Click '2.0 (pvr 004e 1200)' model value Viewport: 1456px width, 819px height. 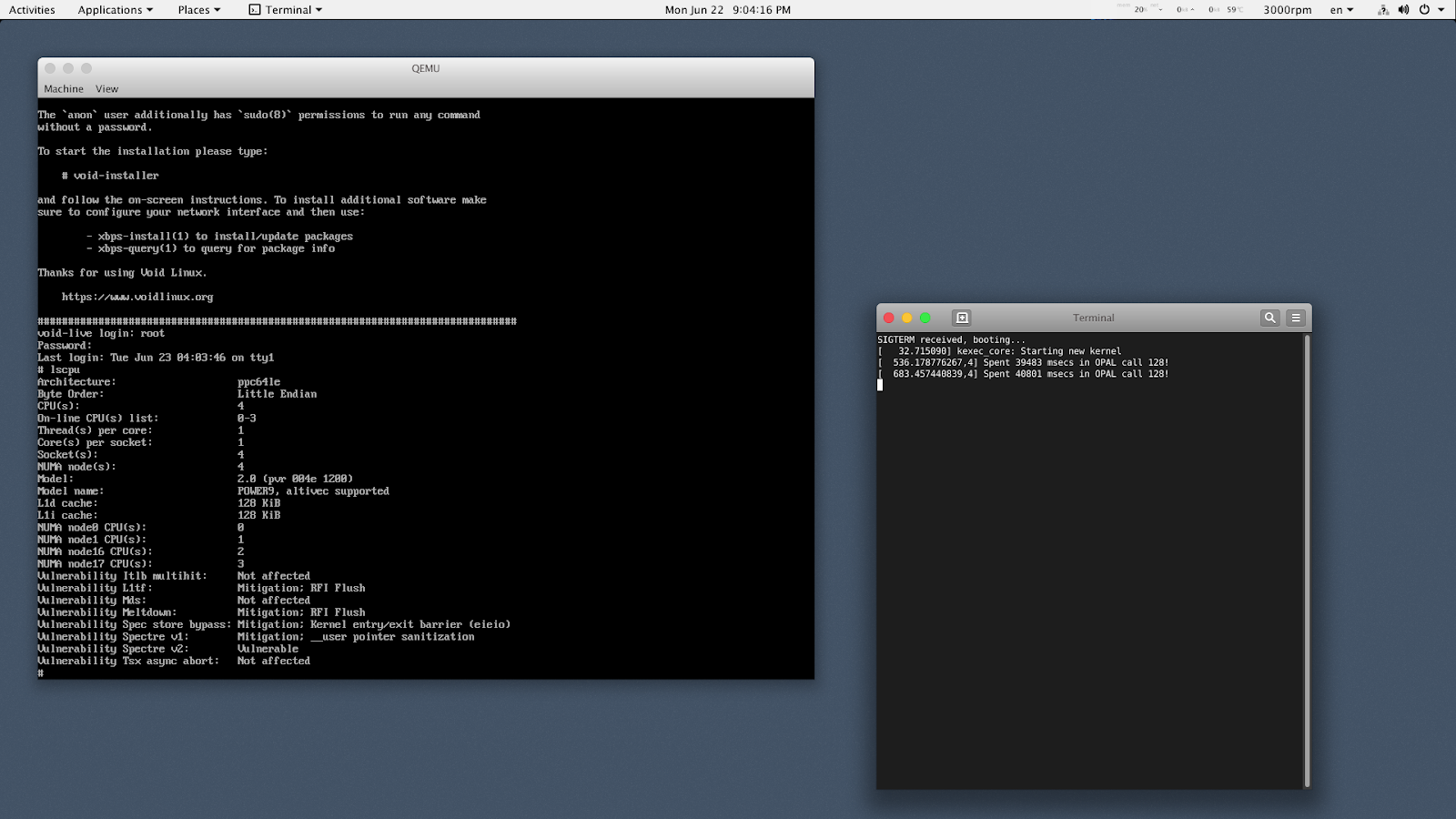point(295,479)
